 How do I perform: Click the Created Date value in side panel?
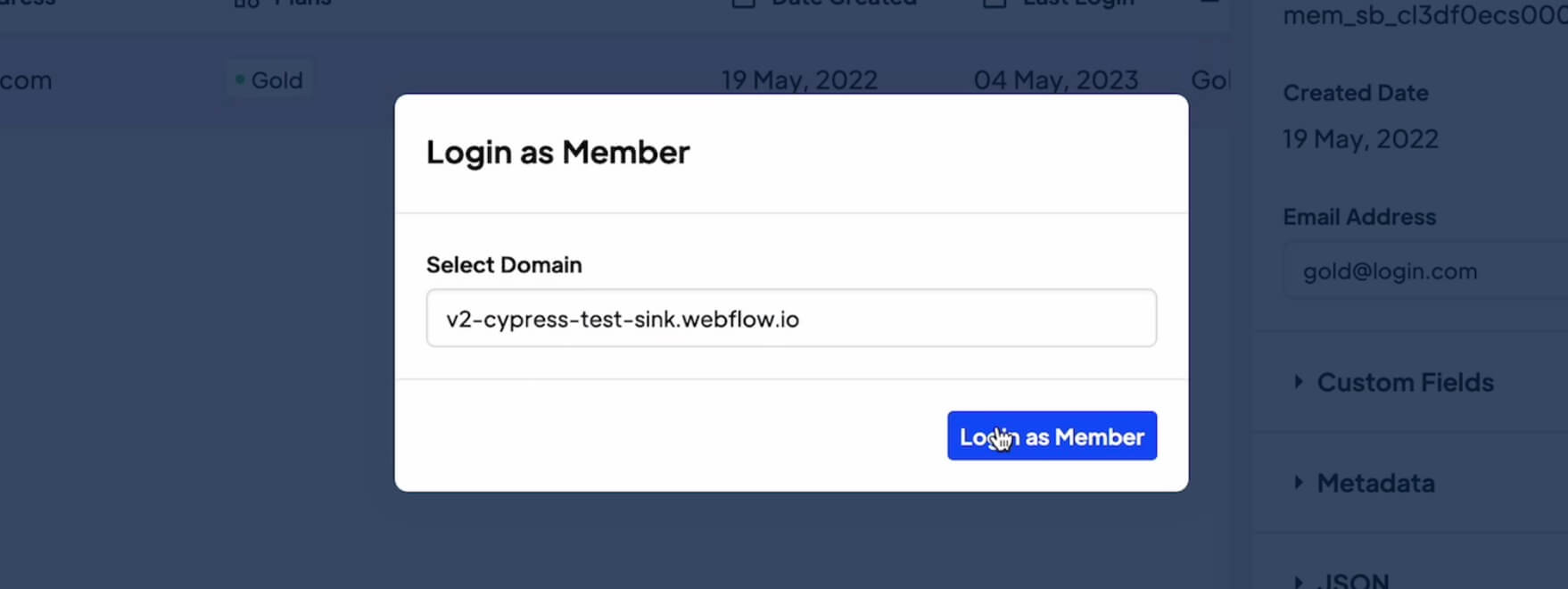(x=1360, y=139)
